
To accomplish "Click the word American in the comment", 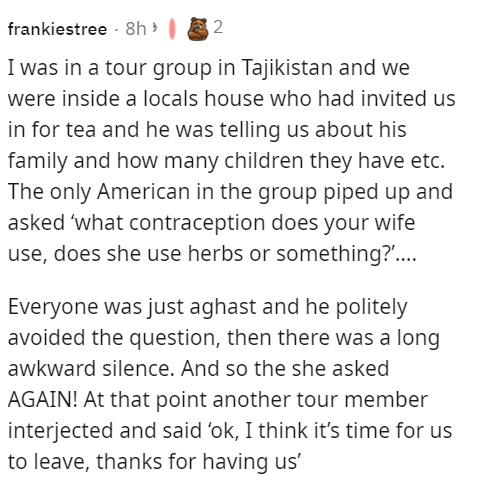I will [x=144, y=192].
